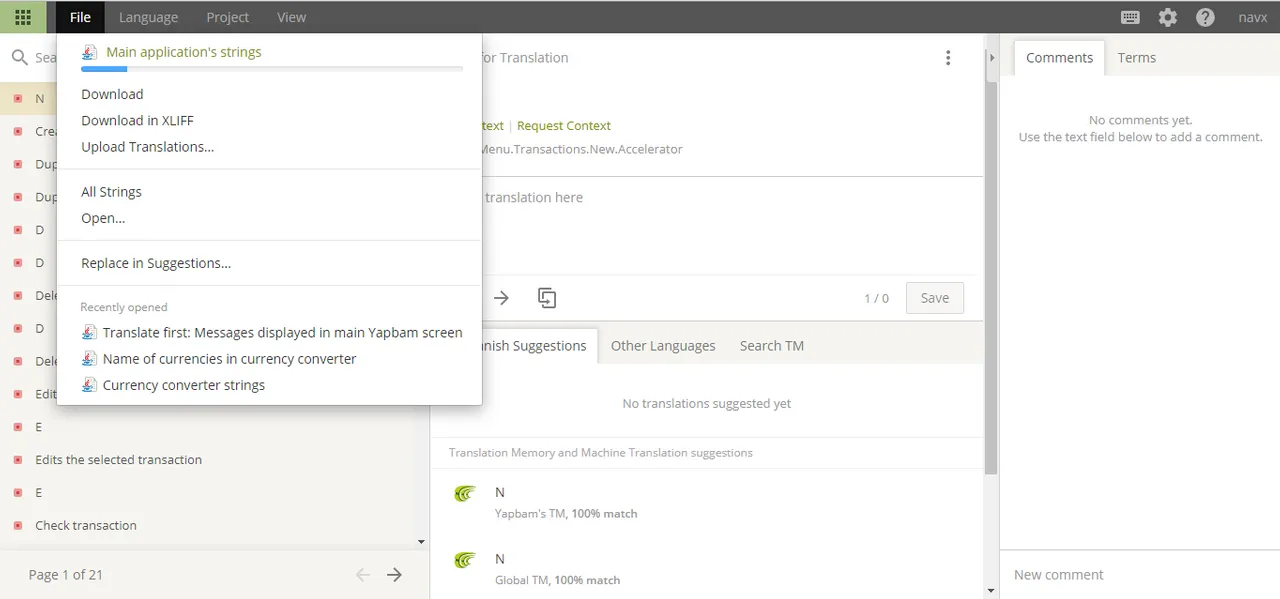Click file icon beside Currency converter strings

pyautogui.click(x=90, y=385)
